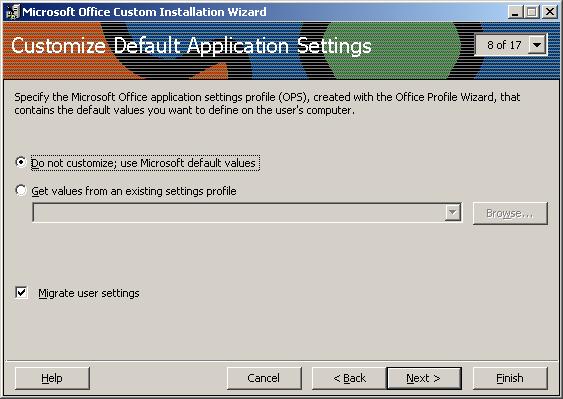
Task: Go to previous page with Back
Action: (x=349, y=378)
